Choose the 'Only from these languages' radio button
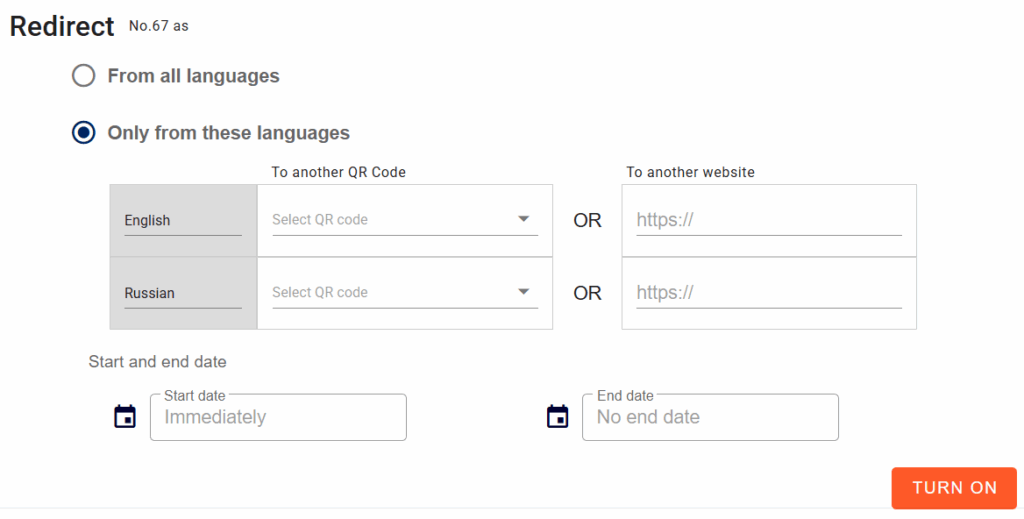The height and width of the screenshot is (519, 1024). click(x=84, y=133)
